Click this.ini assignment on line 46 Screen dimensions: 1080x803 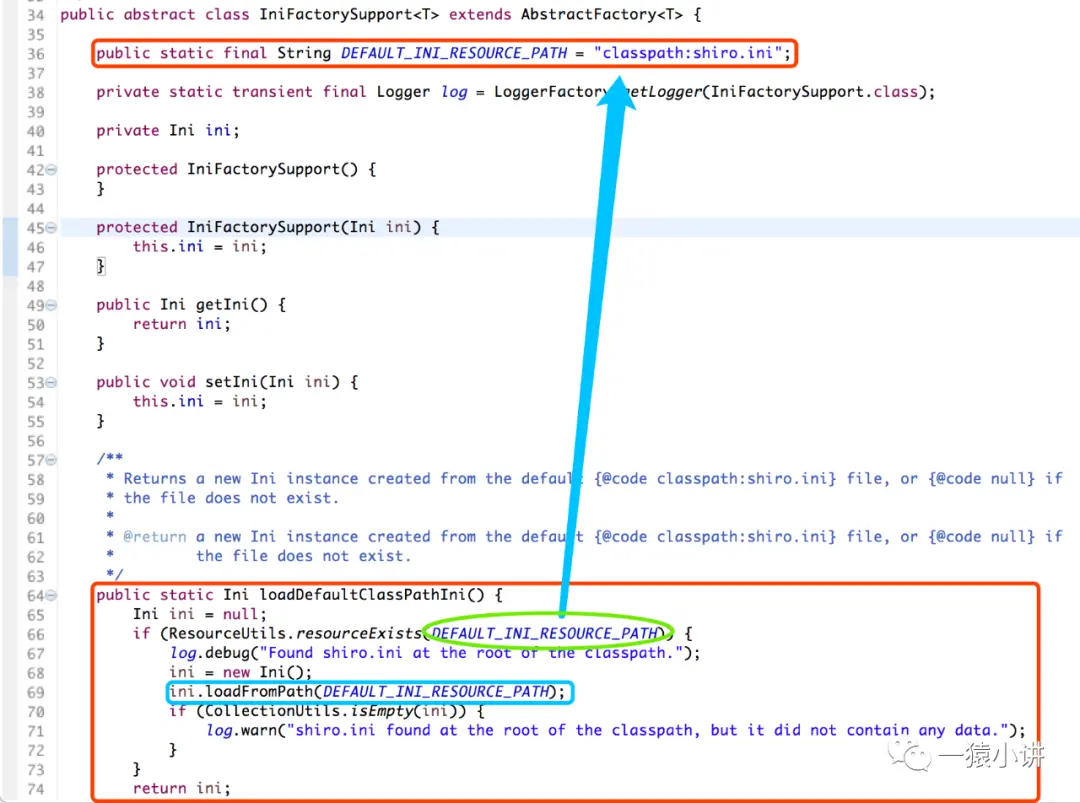[x=200, y=246]
